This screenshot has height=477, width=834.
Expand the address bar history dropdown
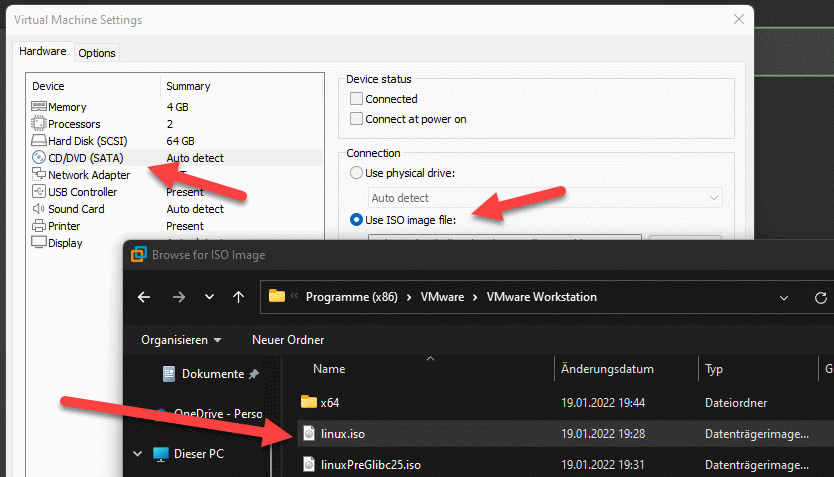coord(783,298)
